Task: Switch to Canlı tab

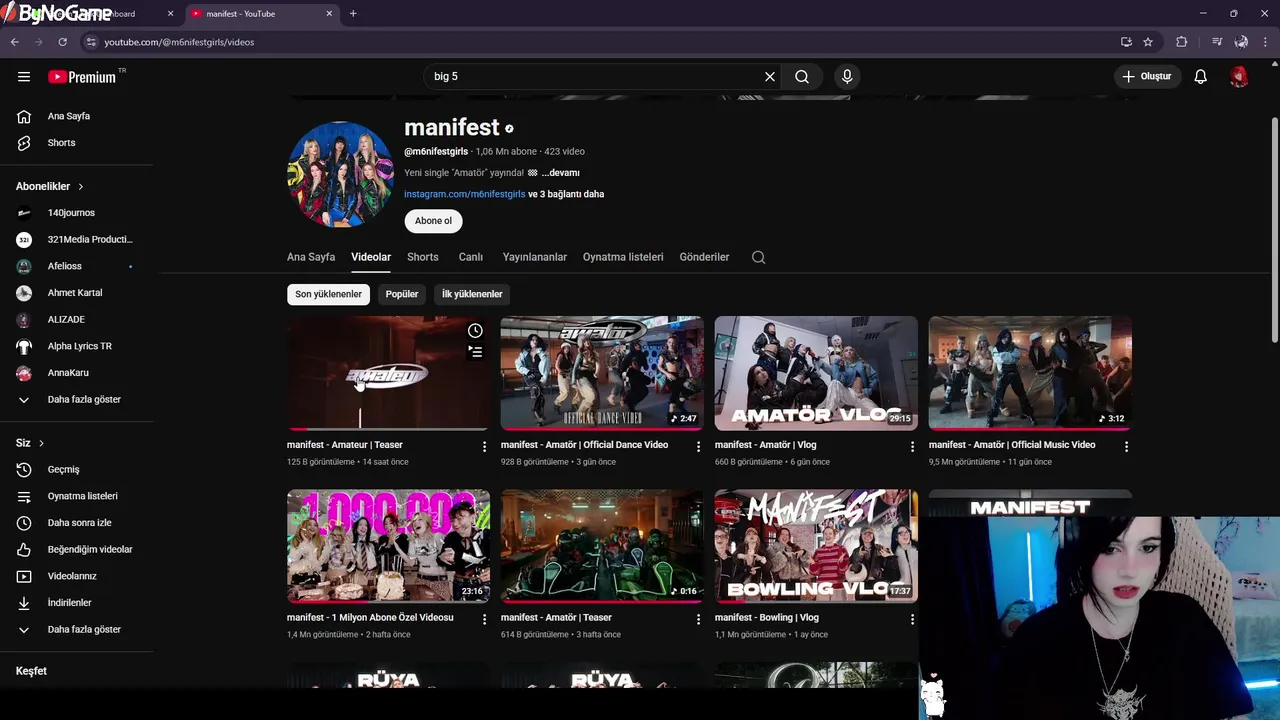Action: tap(471, 257)
